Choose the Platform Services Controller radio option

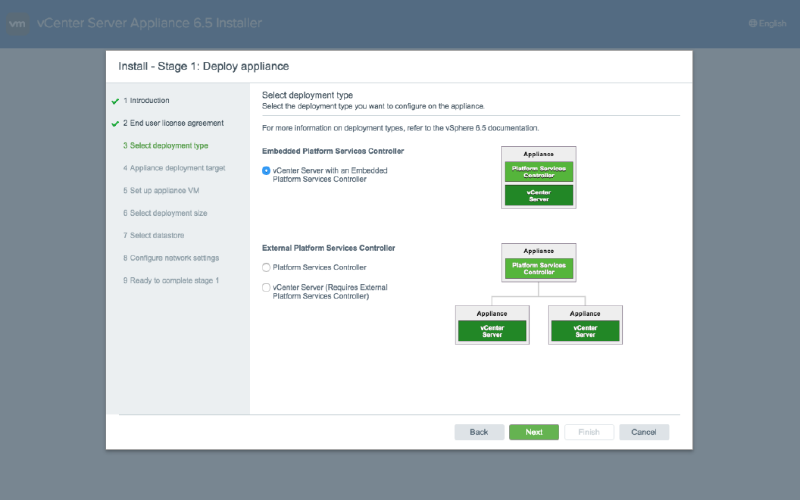pos(266,267)
